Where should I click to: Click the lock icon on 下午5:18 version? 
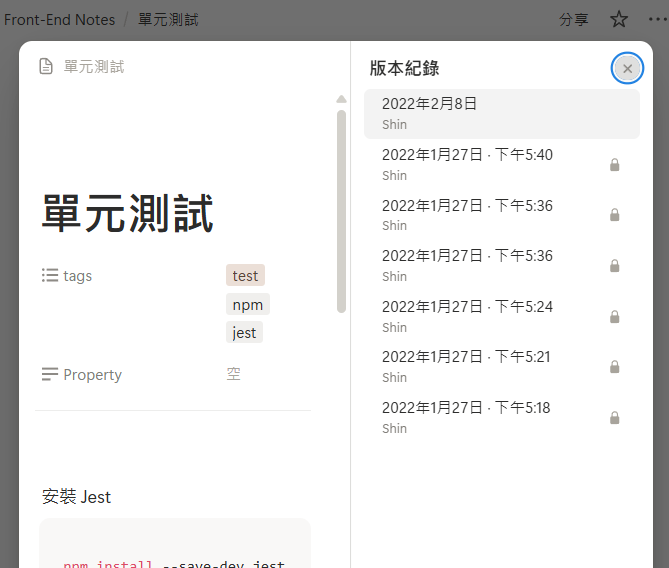[614, 418]
